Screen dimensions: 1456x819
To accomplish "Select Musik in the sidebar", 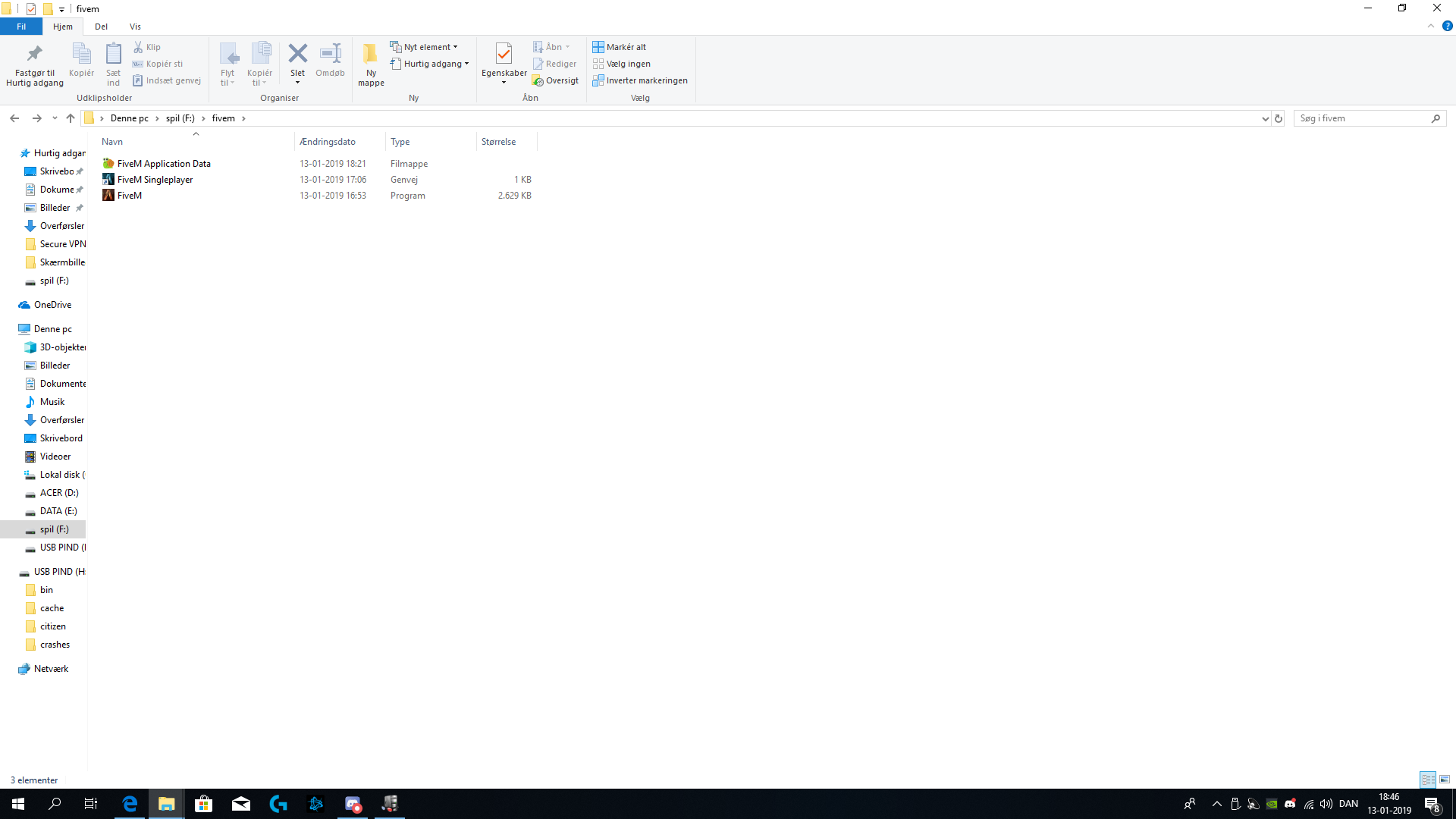I will (x=45, y=402).
